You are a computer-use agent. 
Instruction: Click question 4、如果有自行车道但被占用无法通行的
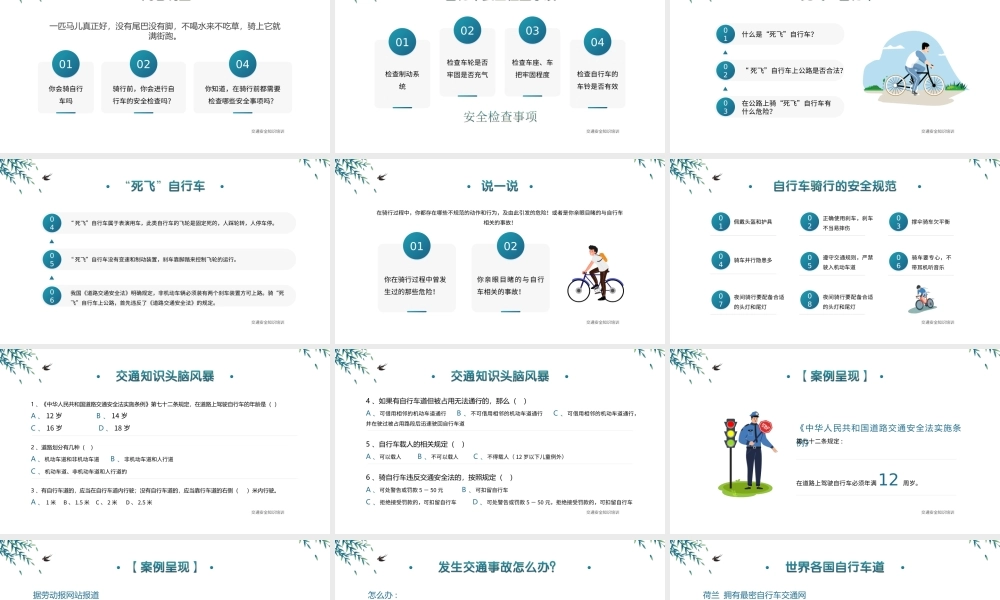446,401
